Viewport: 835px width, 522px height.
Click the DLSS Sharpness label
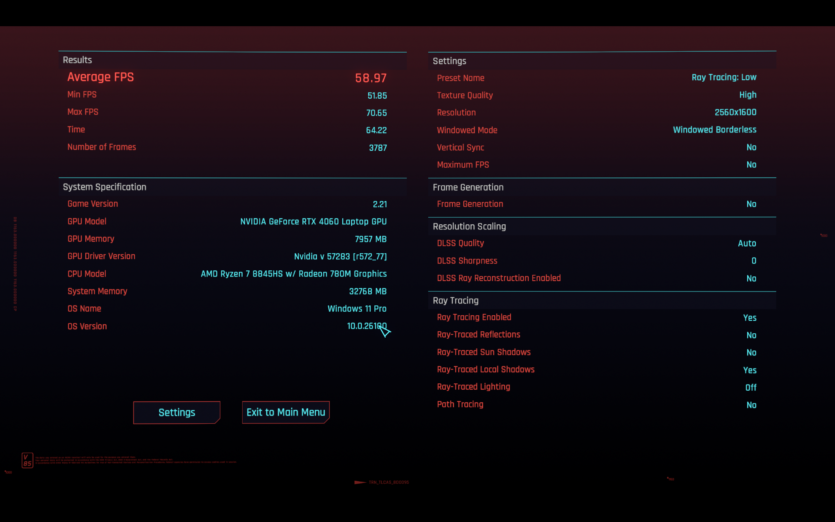(x=467, y=261)
